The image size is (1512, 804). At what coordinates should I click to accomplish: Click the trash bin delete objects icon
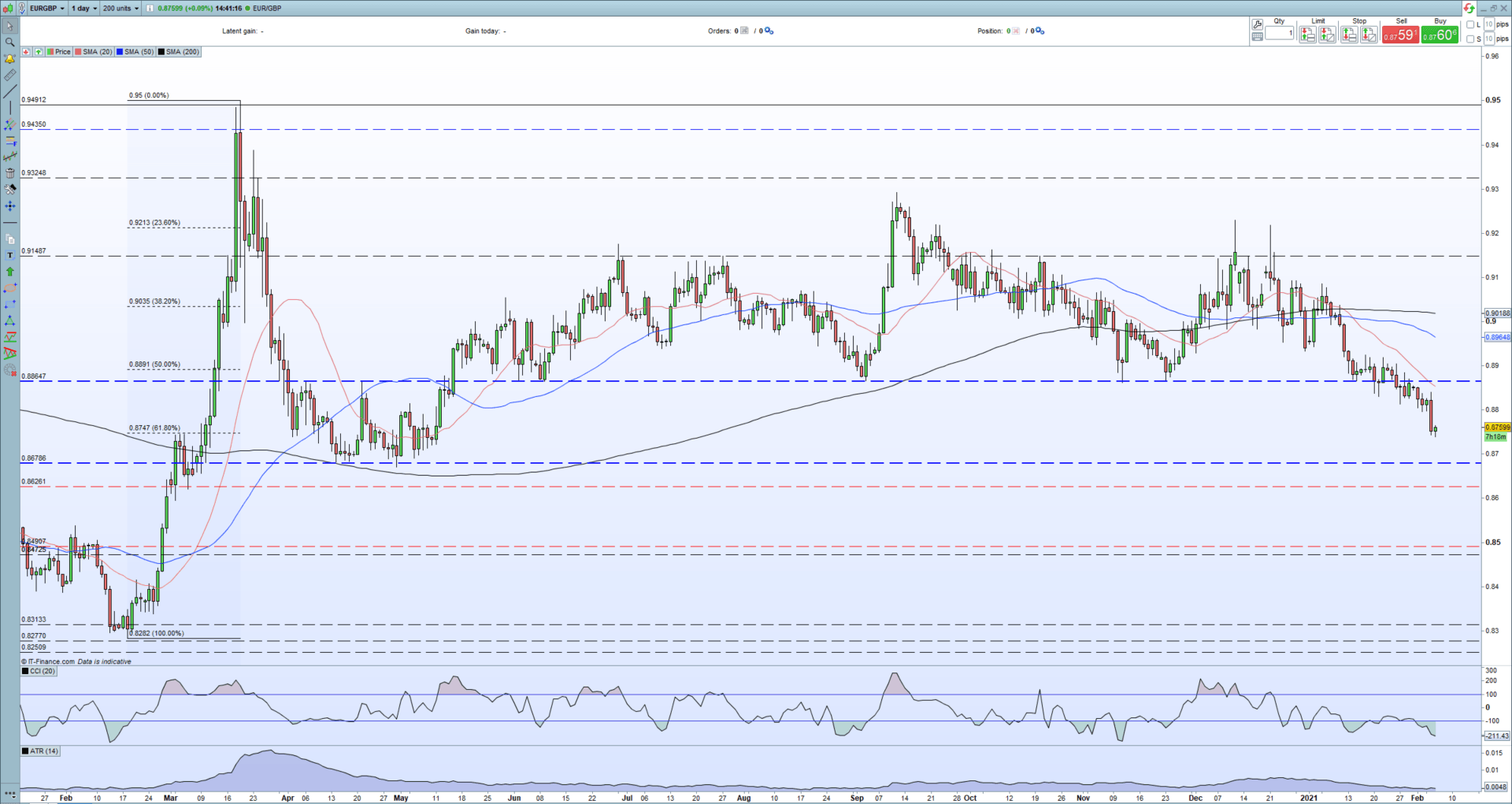pyautogui.click(x=9, y=173)
